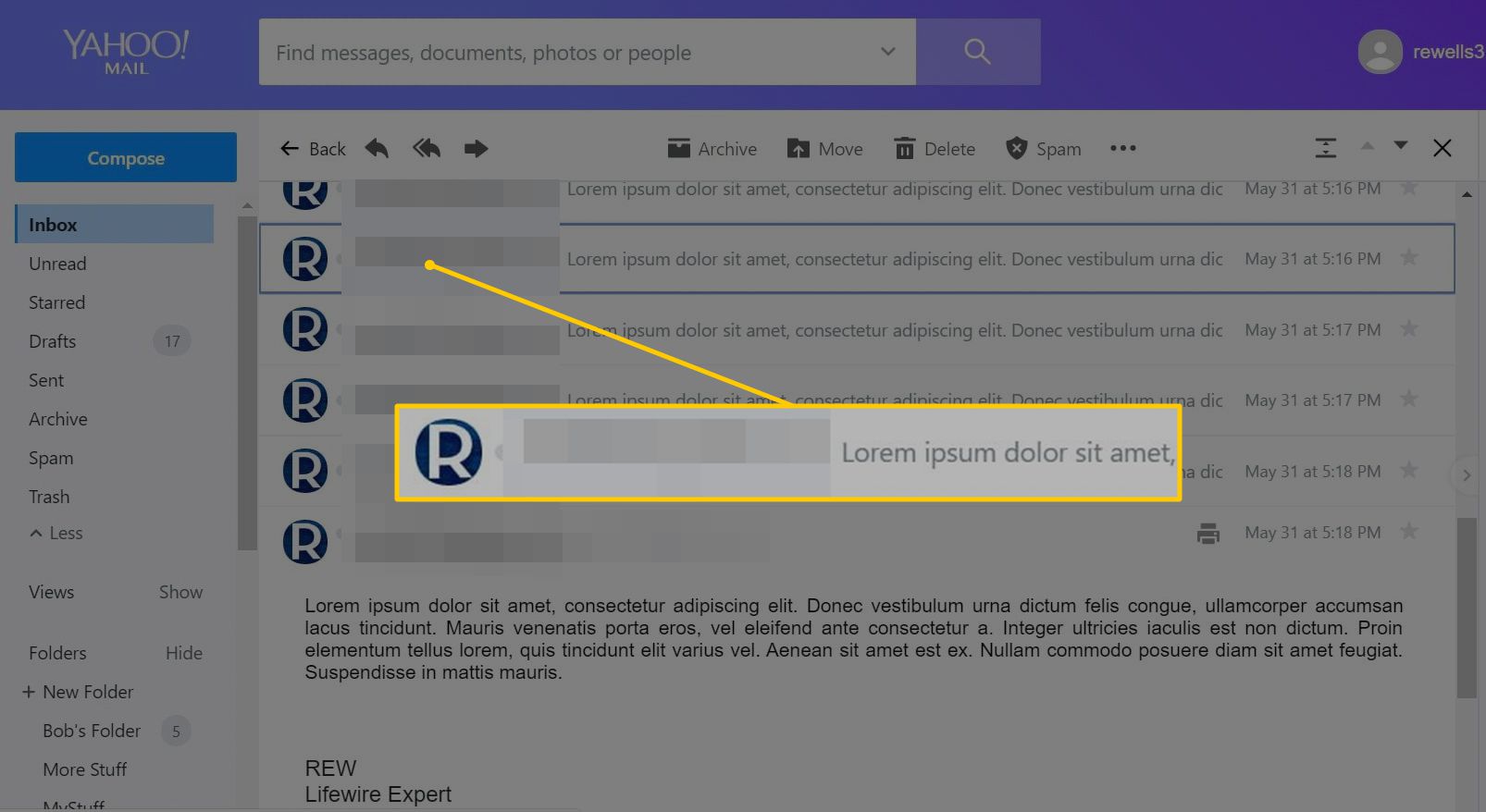Star the first 5:17 PM message

[1409, 328]
